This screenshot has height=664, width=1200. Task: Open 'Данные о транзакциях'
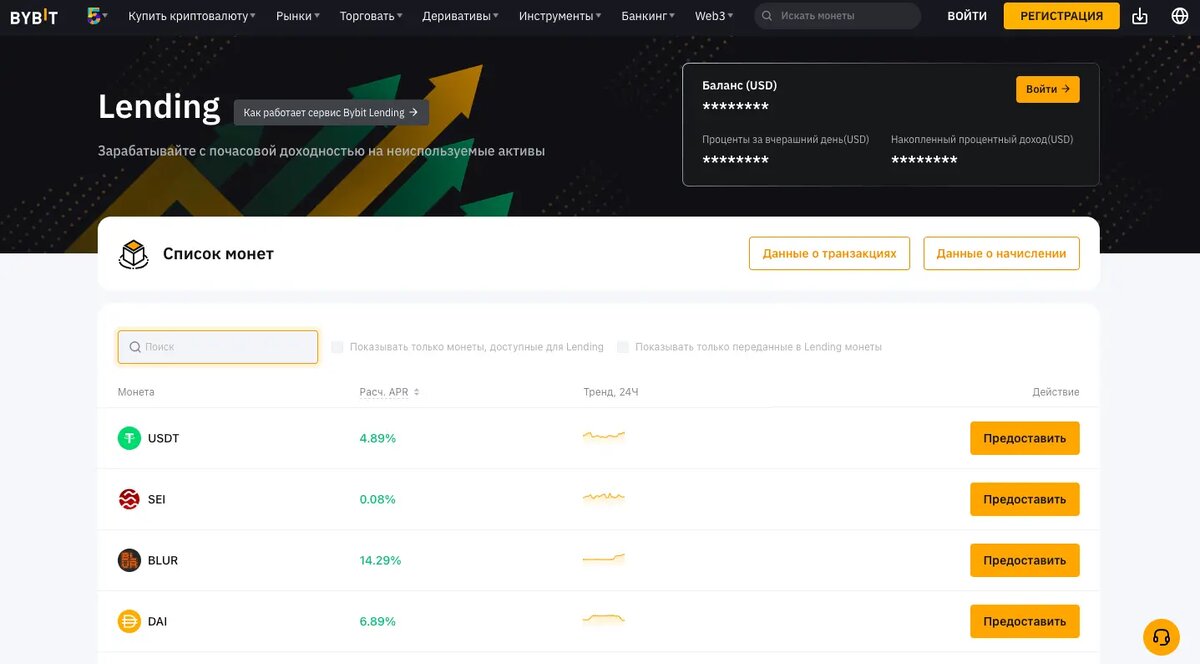(829, 253)
